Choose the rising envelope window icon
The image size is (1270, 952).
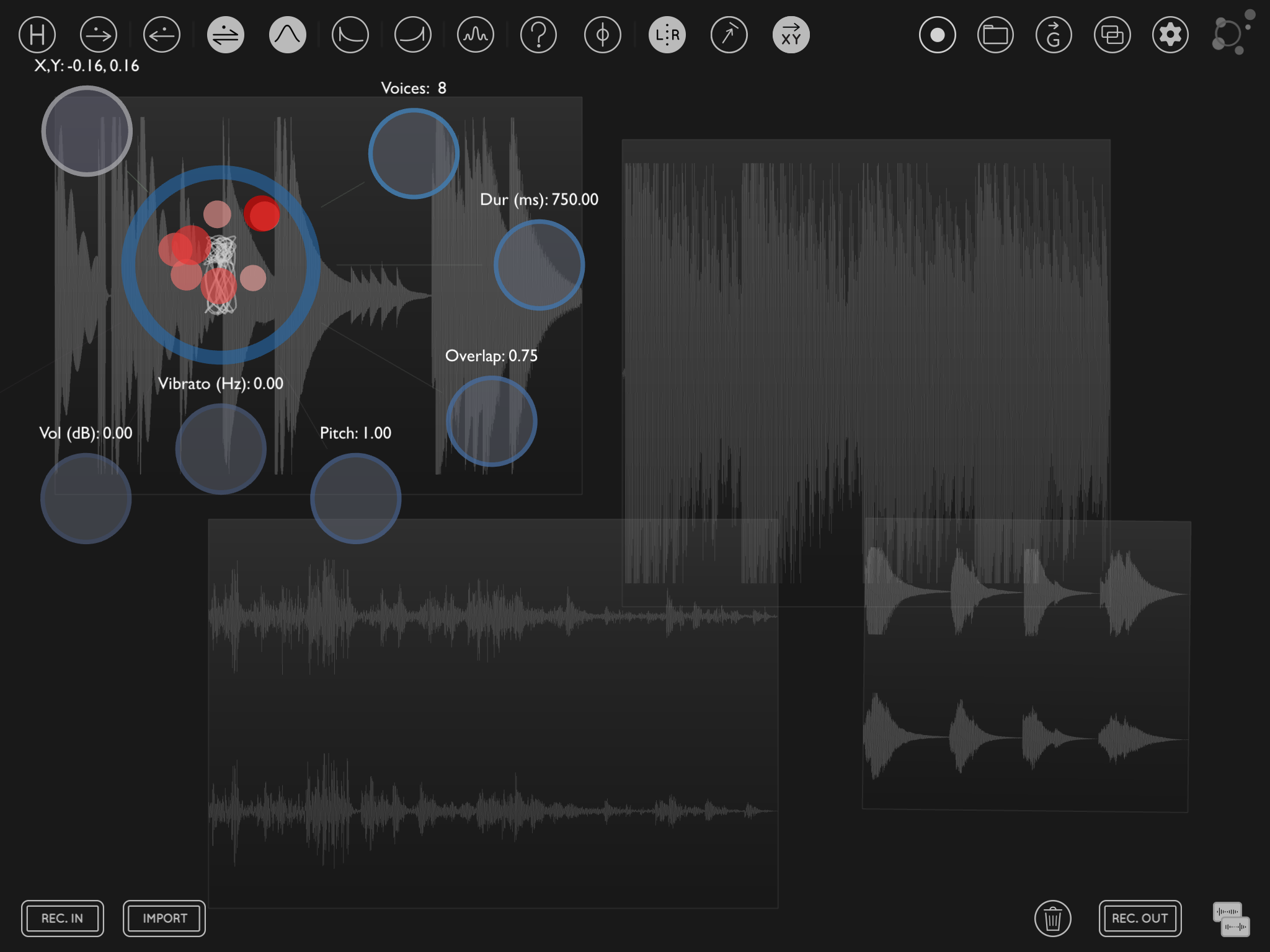click(413, 35)
